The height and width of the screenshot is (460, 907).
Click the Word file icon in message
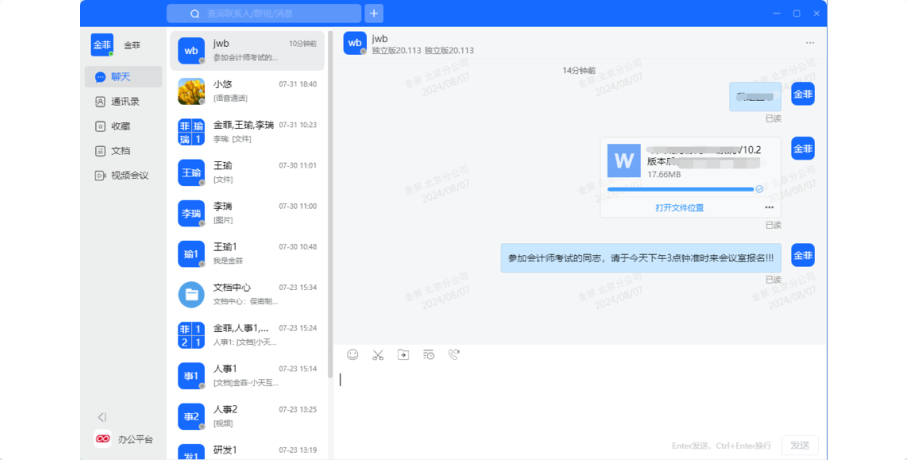(x=626, y=160)
